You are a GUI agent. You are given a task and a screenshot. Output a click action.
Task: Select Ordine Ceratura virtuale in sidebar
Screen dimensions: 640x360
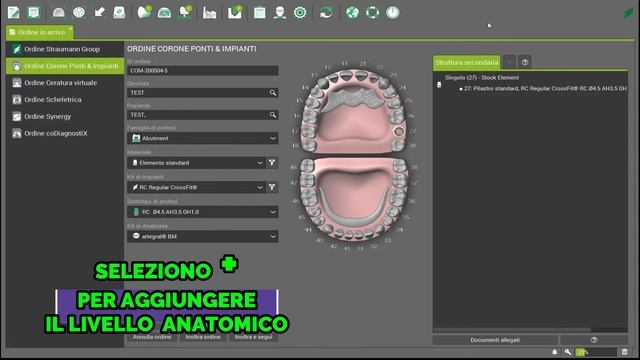[65, 83]
